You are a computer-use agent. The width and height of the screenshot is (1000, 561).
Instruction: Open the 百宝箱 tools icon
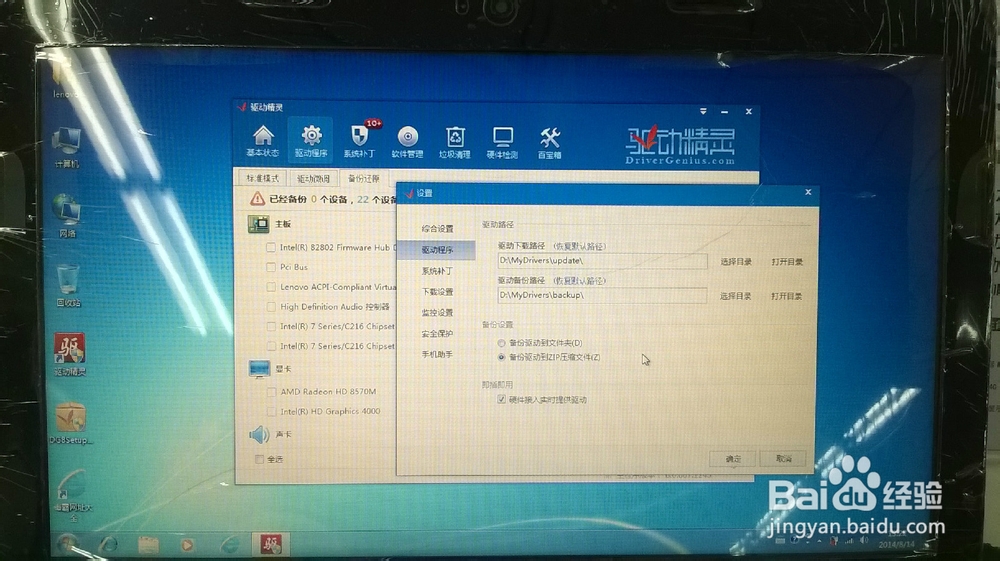coord(549,142)
